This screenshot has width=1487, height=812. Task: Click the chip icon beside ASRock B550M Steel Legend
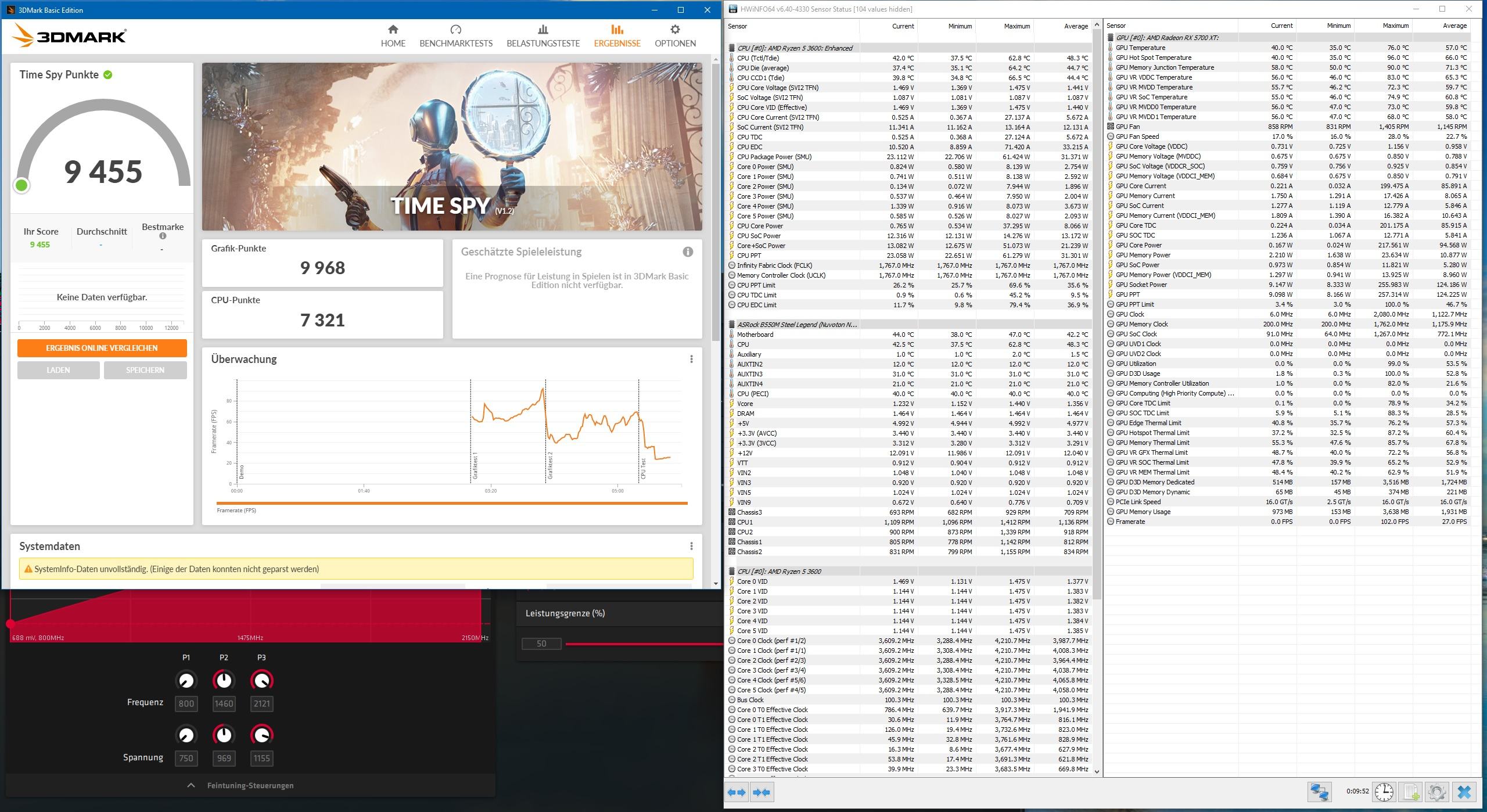pyautogui.click(x=732, y=325)
